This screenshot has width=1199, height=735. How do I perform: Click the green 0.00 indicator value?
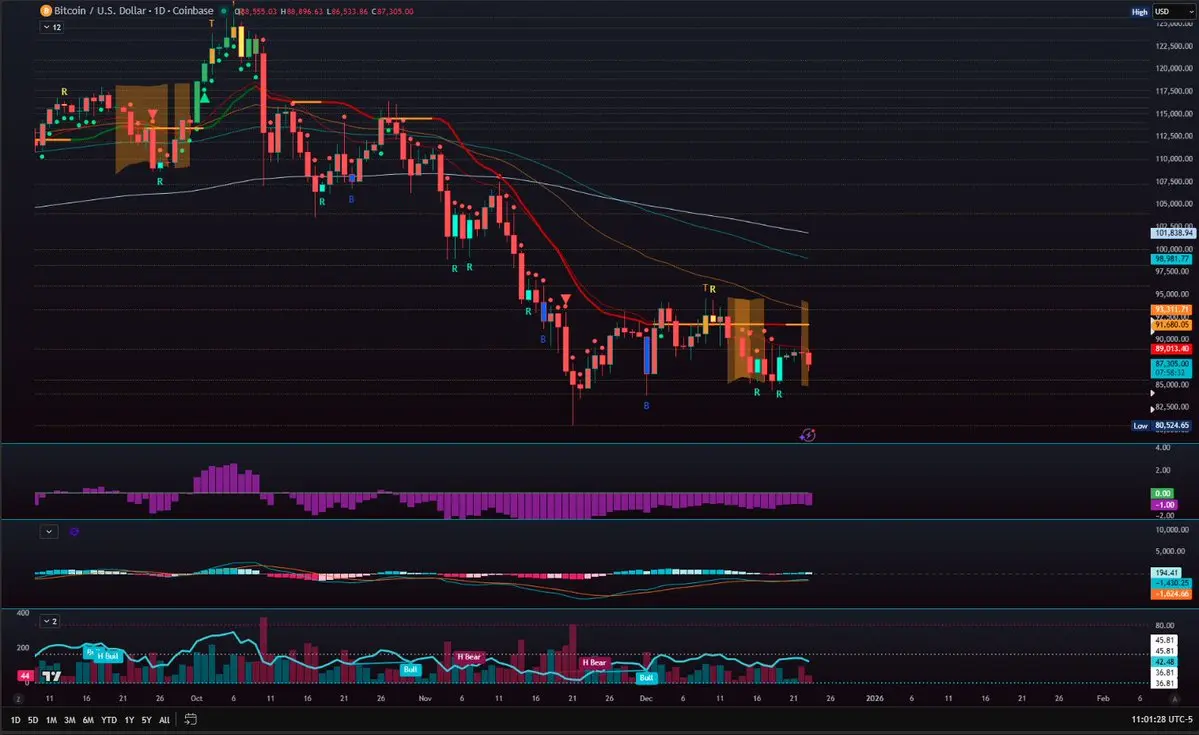coord(1162,493)
